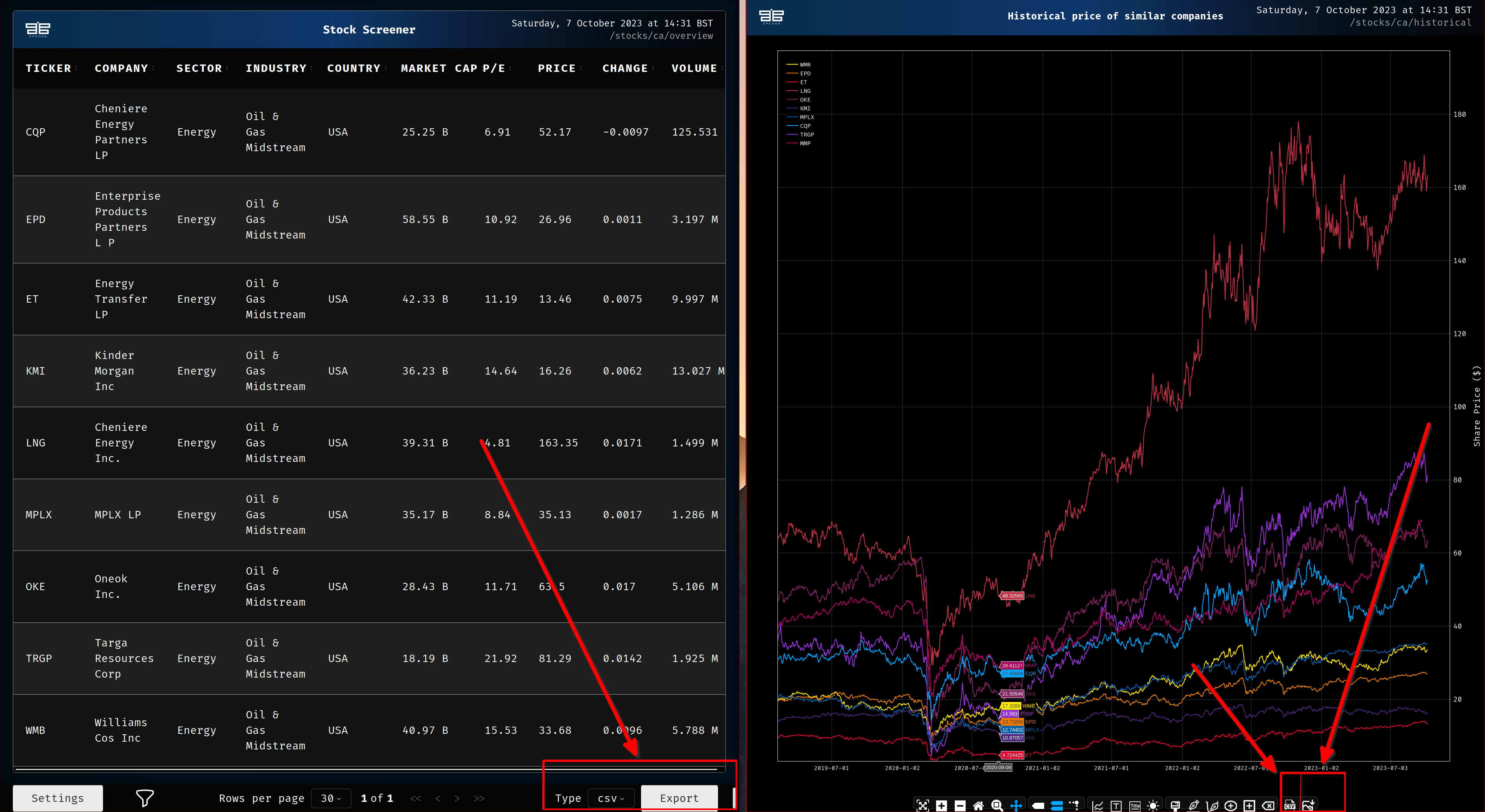
Task: Choose the compare-data double hover icon
Action: [1057, 805]
